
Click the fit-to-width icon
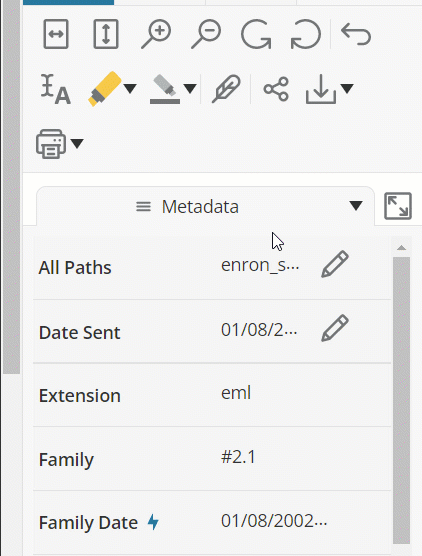[56, 34]
